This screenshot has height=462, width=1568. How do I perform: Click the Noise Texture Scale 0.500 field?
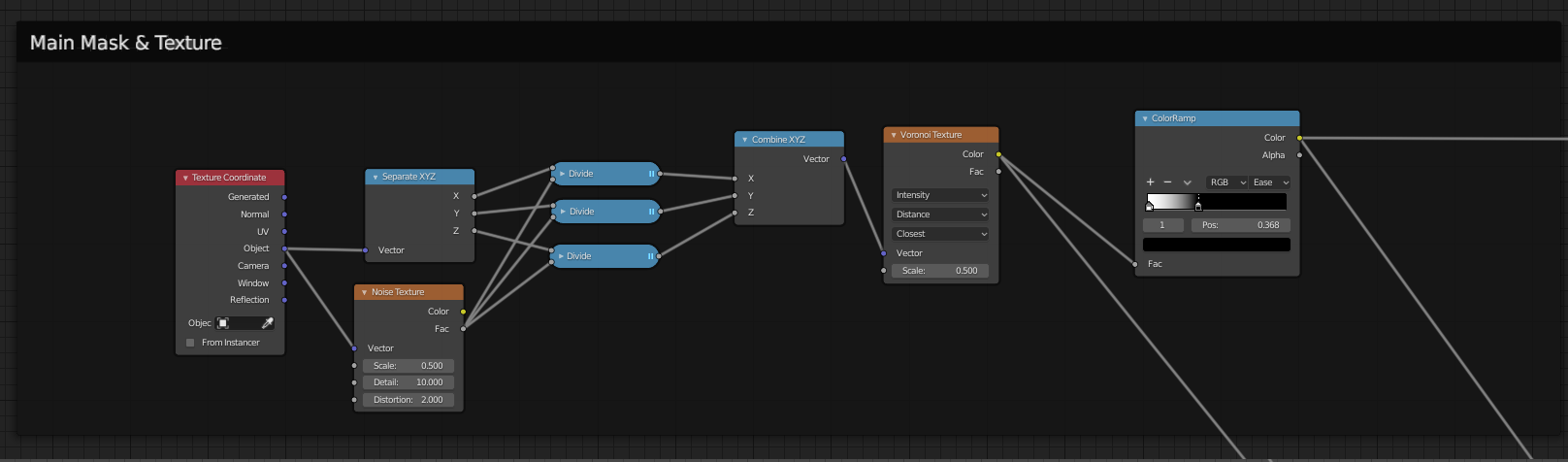click(408, 366)
